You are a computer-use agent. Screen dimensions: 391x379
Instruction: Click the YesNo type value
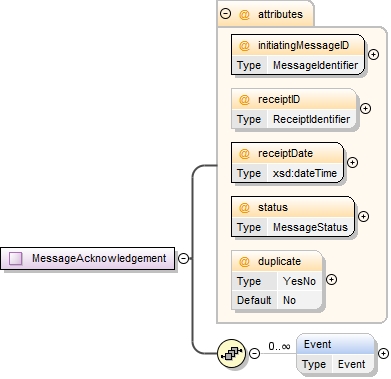click(299, 281)
